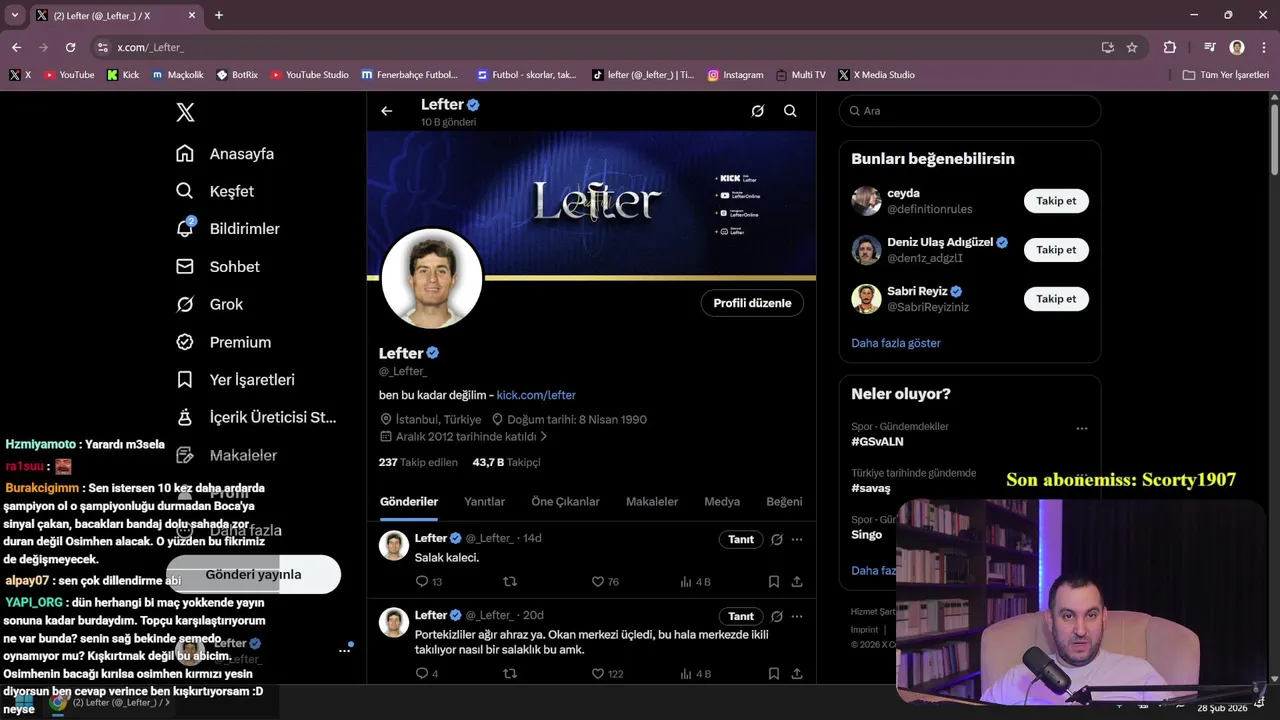
Task: Open tab search dropdown arrow
Action: coord(14,15)
